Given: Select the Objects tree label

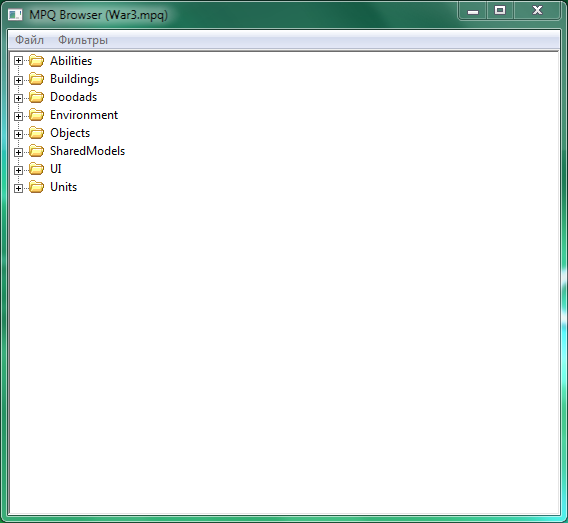Looking at the screenshot, I should click(x=70, y=133).
